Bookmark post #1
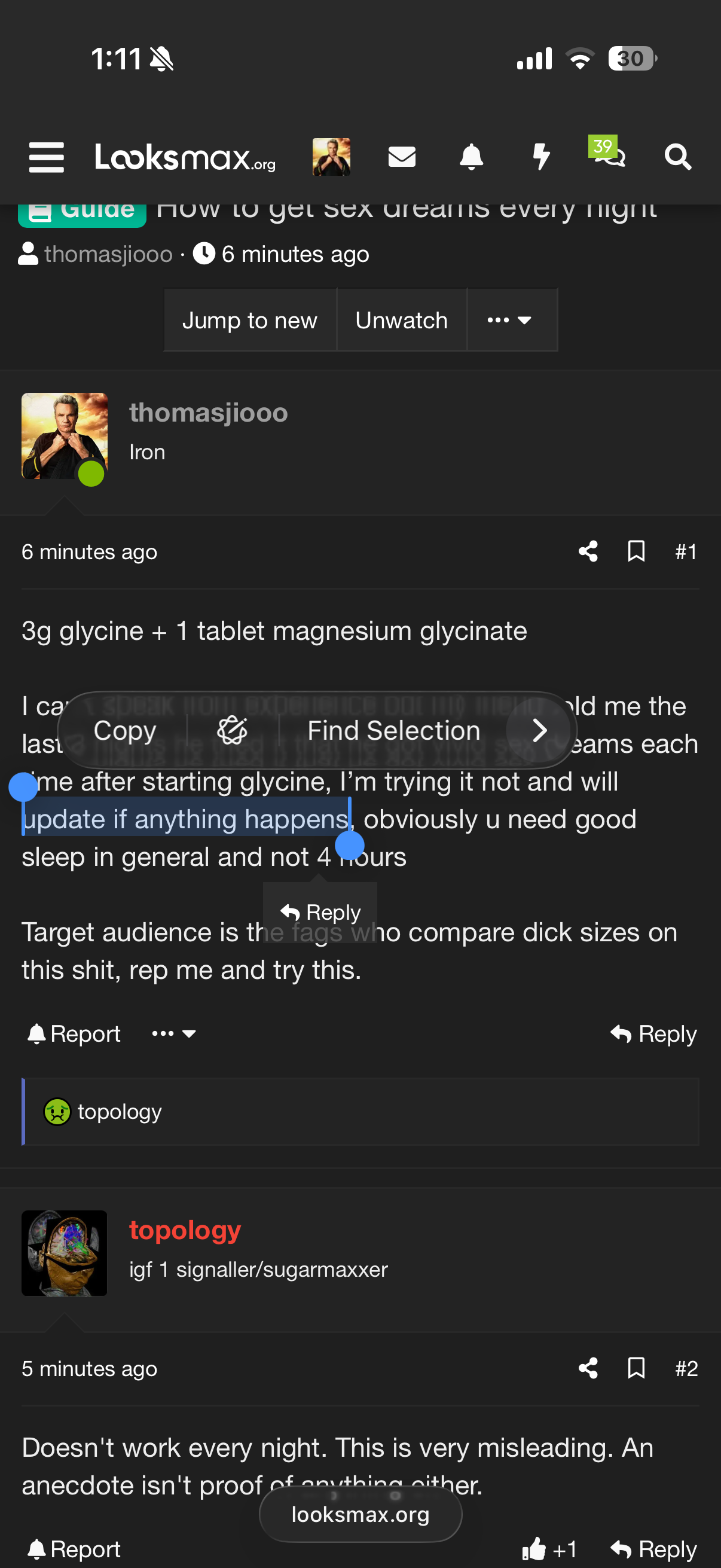 636,551
